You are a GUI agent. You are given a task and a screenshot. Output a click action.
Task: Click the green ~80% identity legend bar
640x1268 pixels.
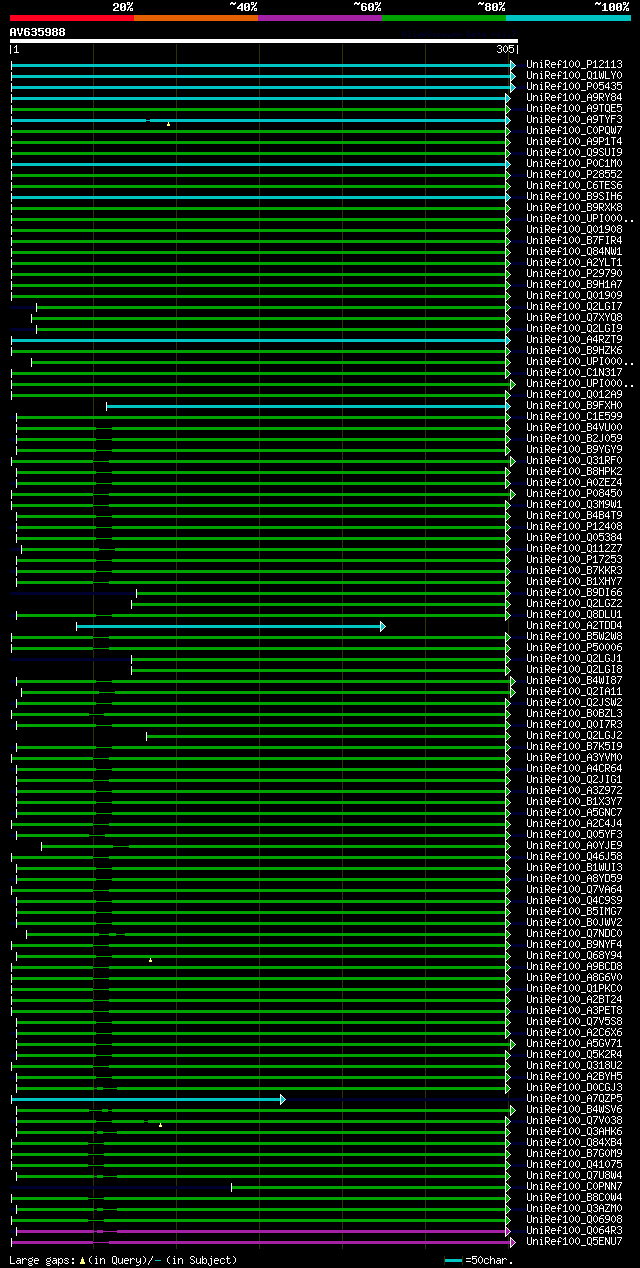pos(444,17)
